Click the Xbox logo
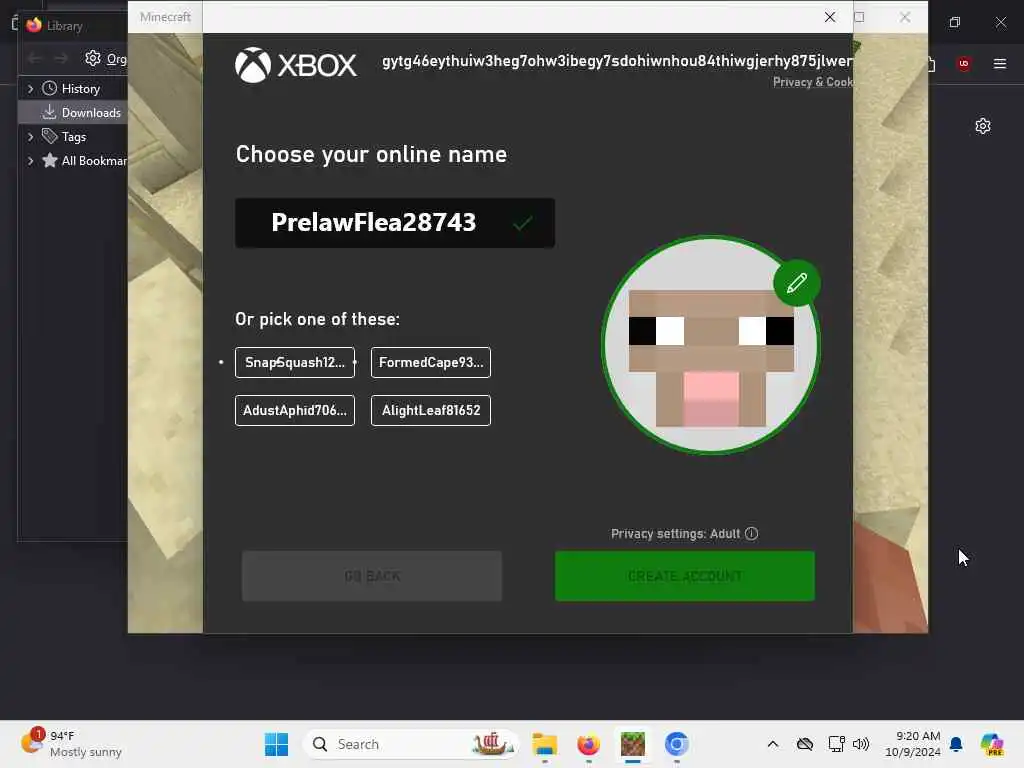This screenshot has width=1024, height=768. click(x=296, y=65)
